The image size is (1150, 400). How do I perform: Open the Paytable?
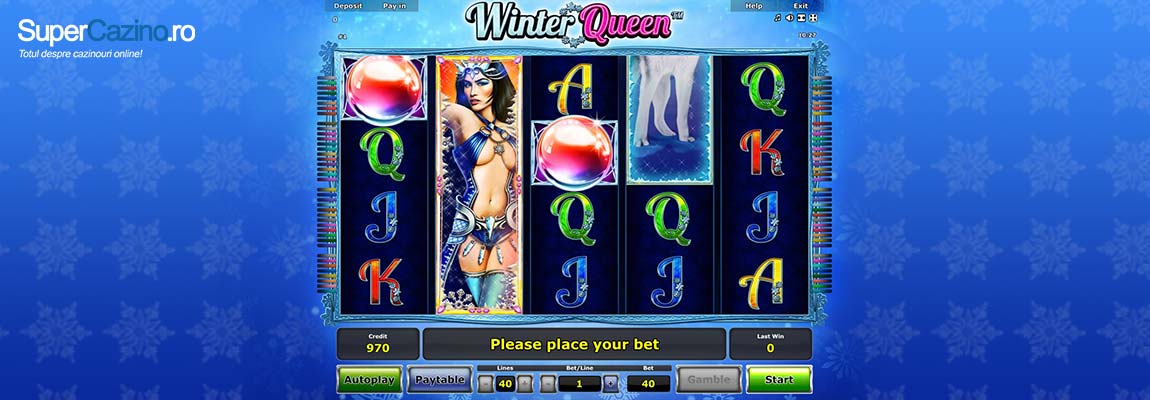440,379
